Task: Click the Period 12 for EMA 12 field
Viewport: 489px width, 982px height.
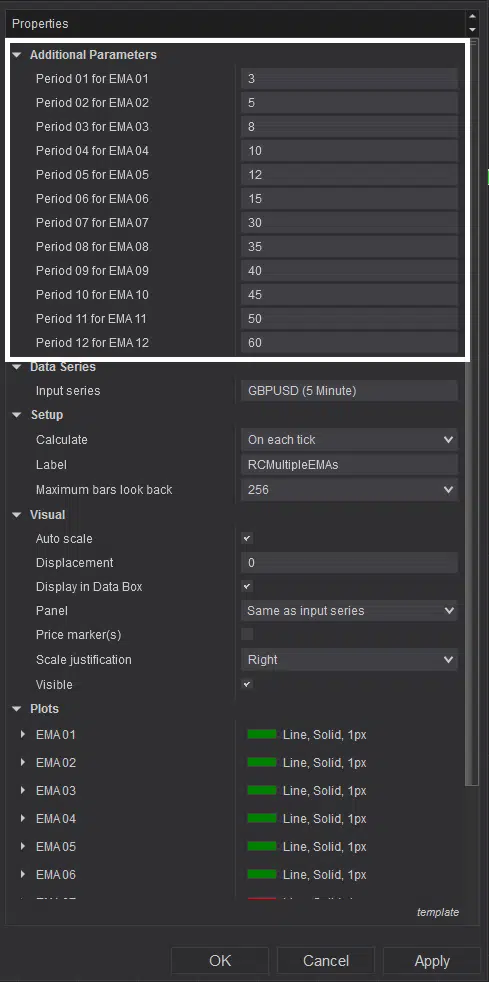Action: [349, 343]
